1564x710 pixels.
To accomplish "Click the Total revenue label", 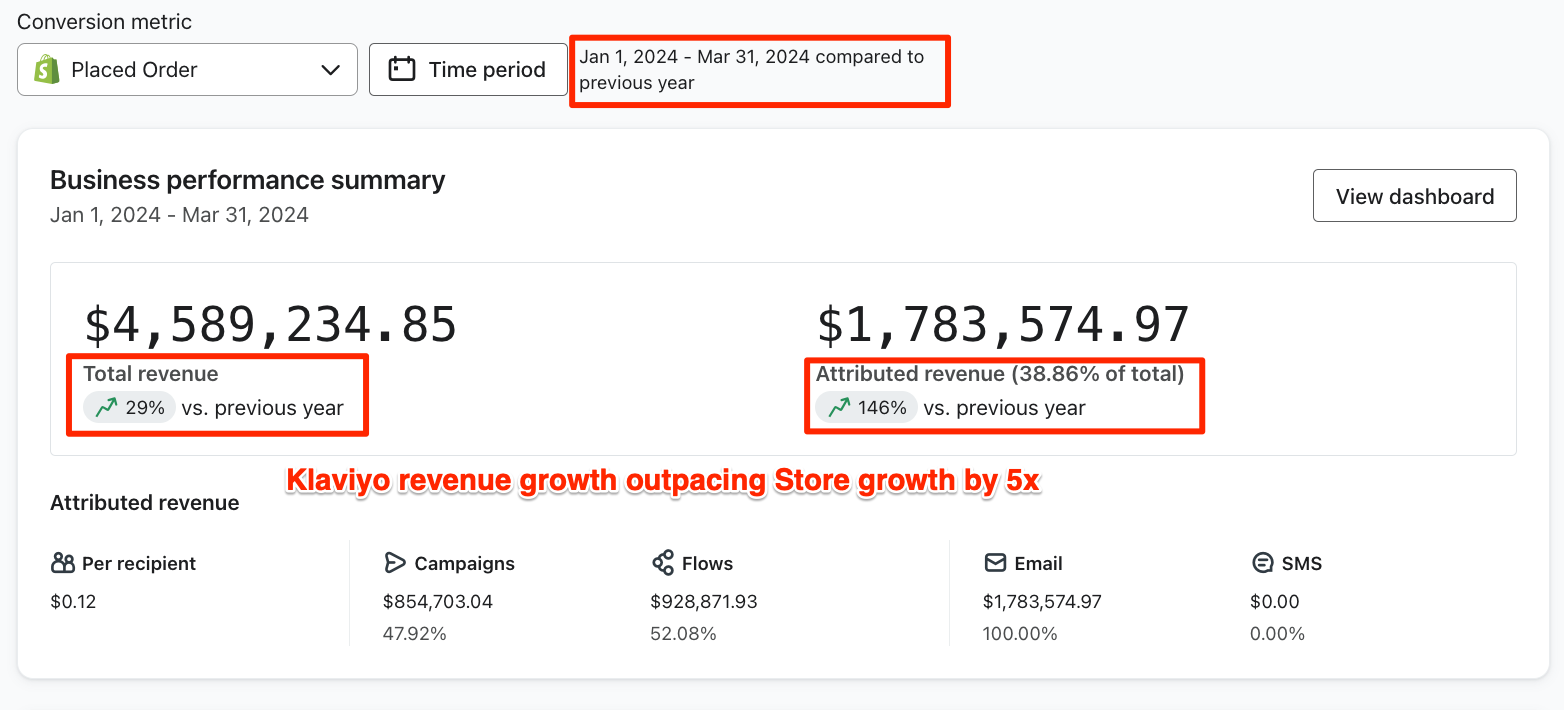I will point(150,374).
